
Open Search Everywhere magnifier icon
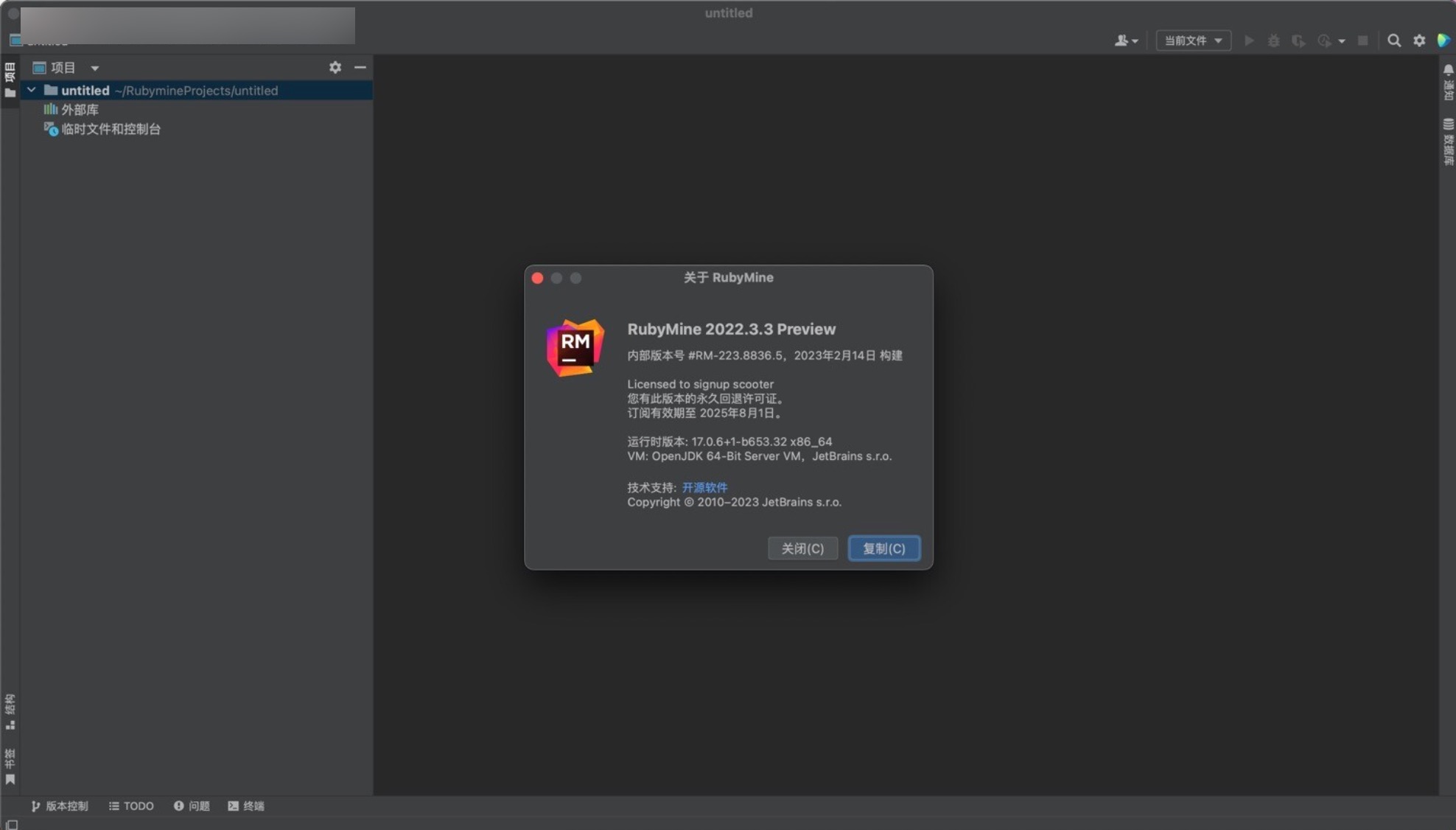coord(1394,41)
